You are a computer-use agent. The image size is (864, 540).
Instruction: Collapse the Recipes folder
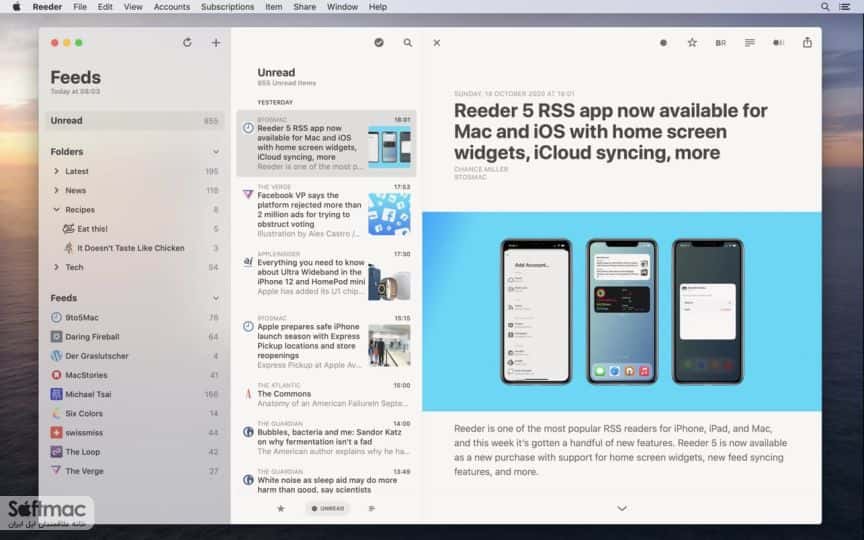click(56, 209)
